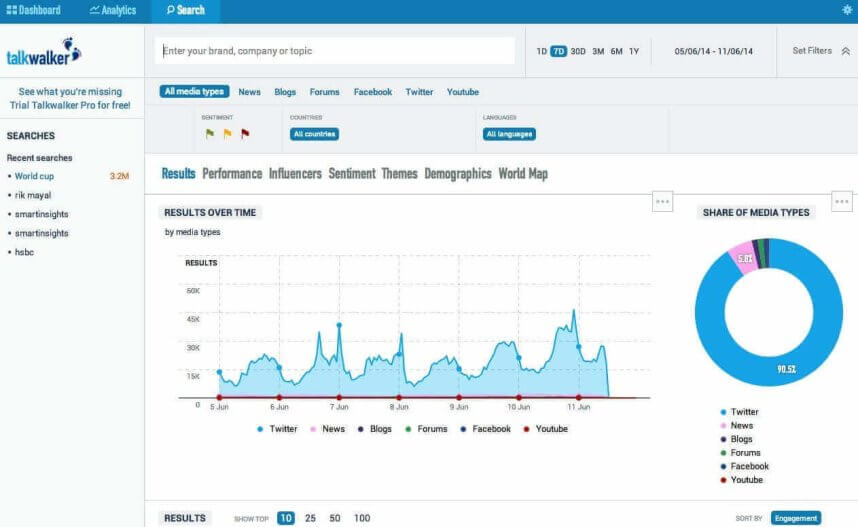Select the 7D time range
The image size is (858, 527).
click(558, 51)
